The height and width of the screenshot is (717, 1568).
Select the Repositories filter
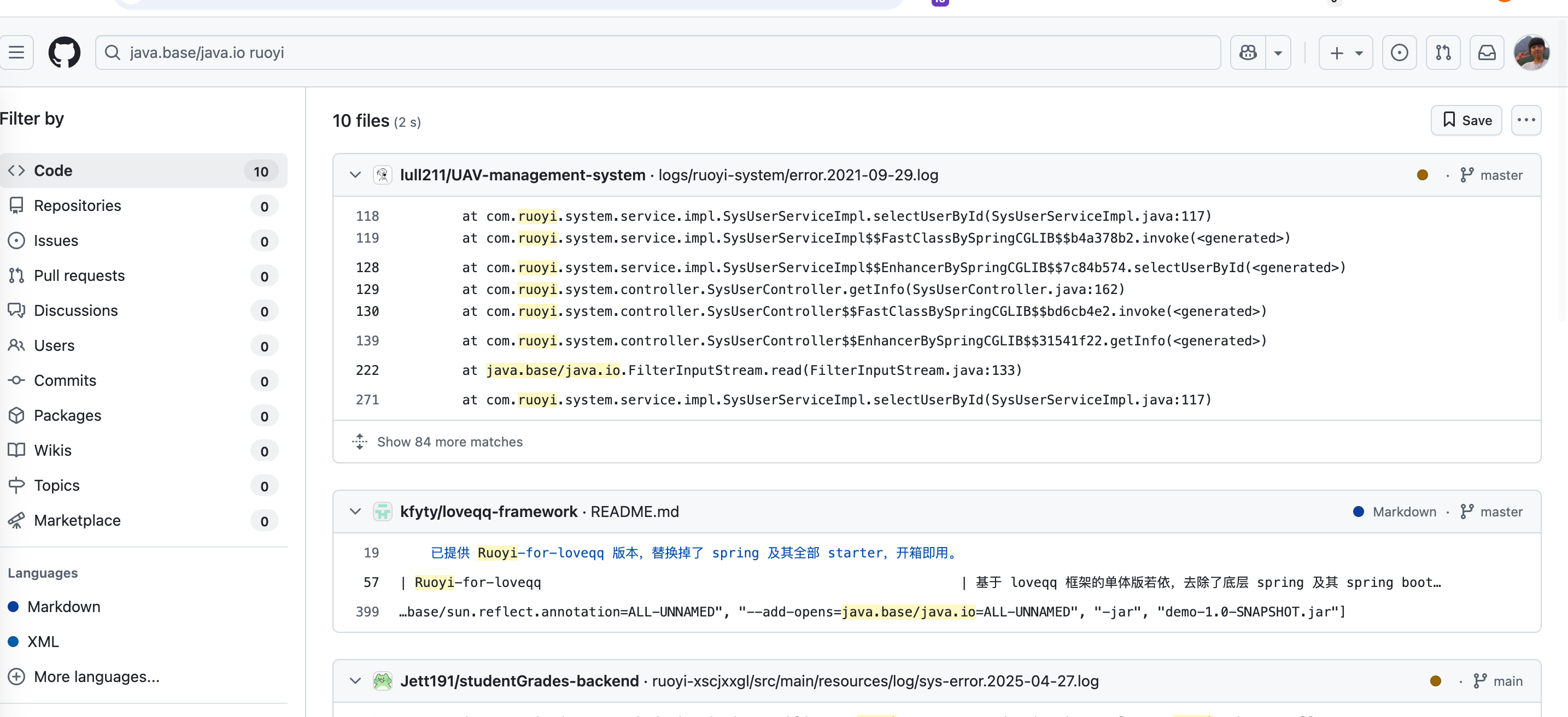point(77,205)
